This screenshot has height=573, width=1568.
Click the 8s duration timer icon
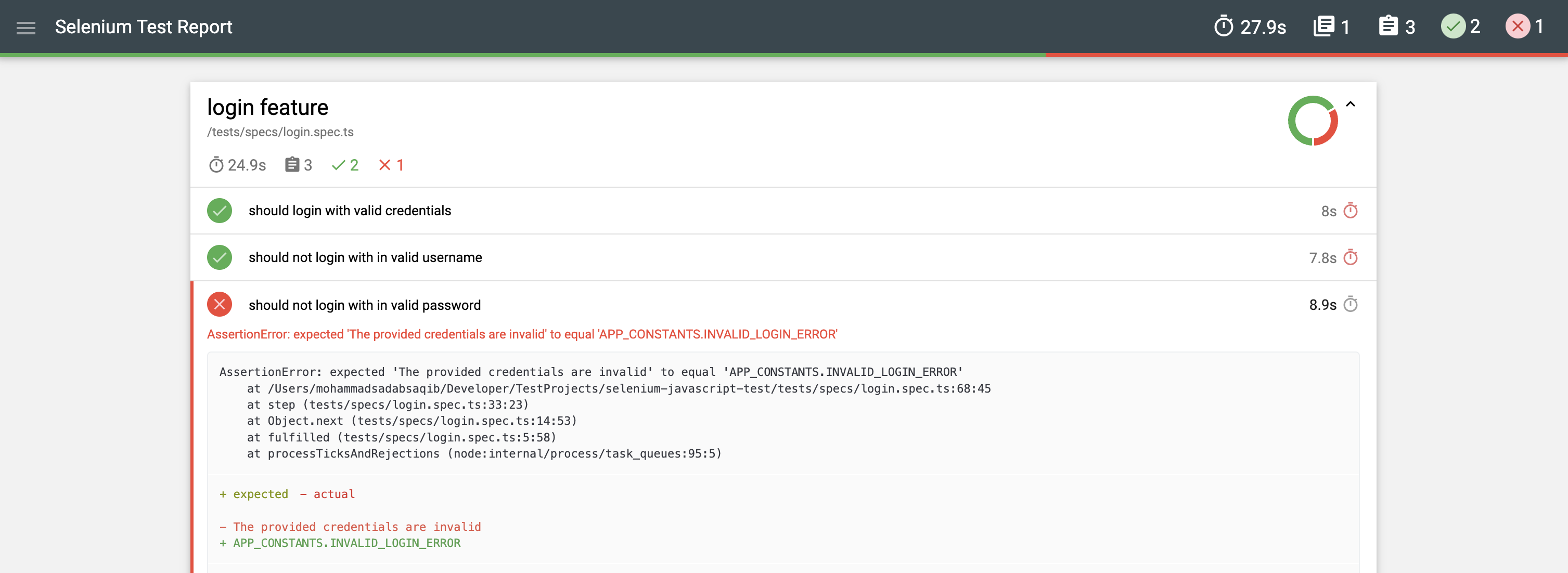coord(1351,211)
